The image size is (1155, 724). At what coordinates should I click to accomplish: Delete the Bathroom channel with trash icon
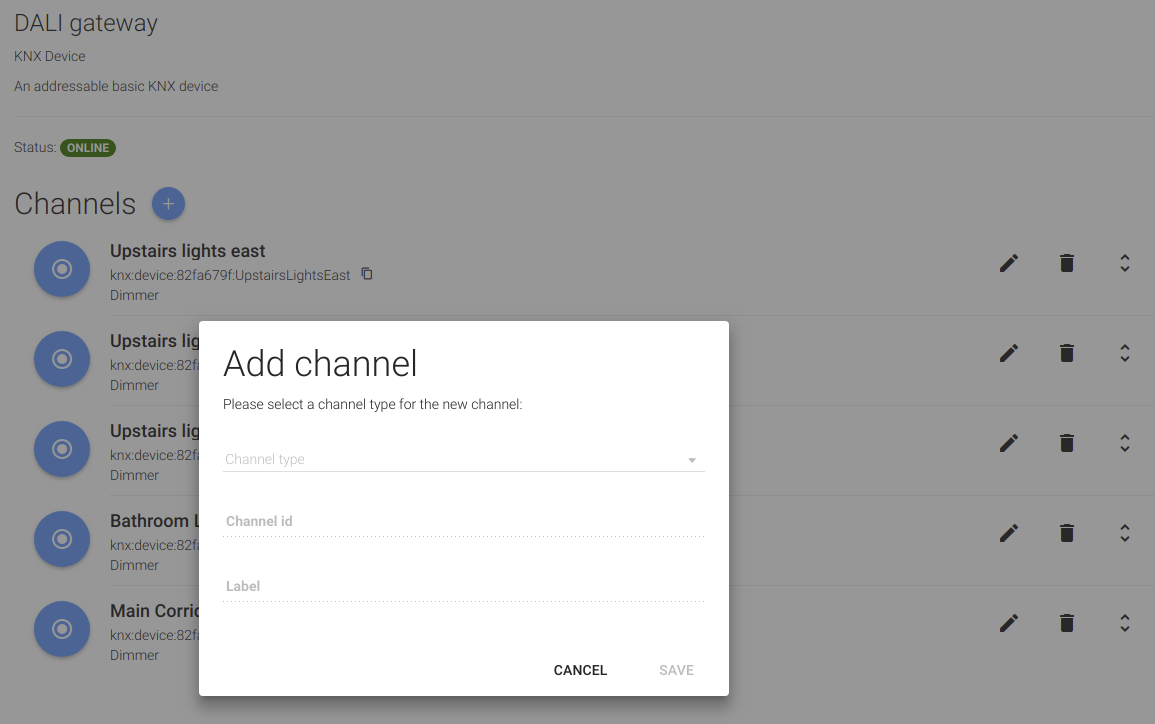pos(1067,533)
